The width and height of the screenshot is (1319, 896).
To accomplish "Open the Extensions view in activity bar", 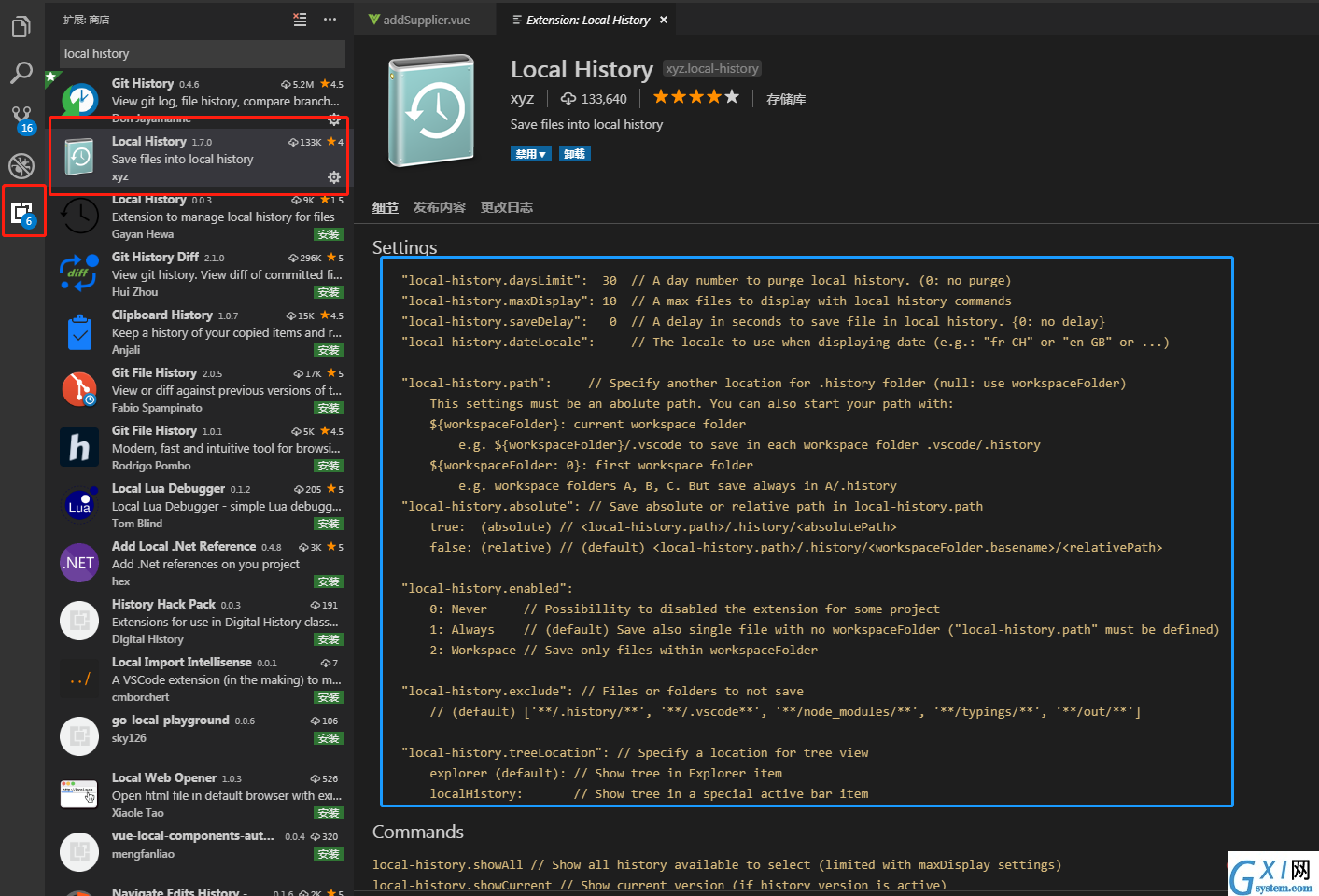I will click(x=22, y=213).
